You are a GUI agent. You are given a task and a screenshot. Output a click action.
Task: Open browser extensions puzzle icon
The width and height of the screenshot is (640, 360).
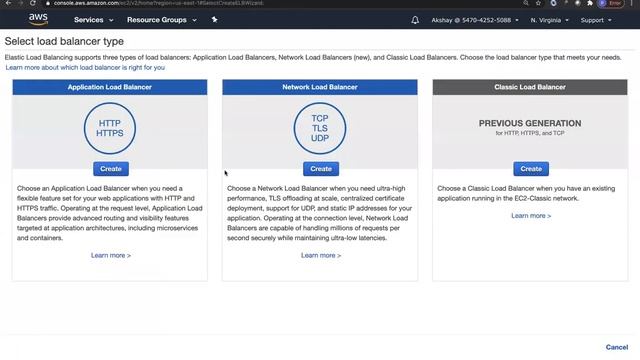coord(590,3)
